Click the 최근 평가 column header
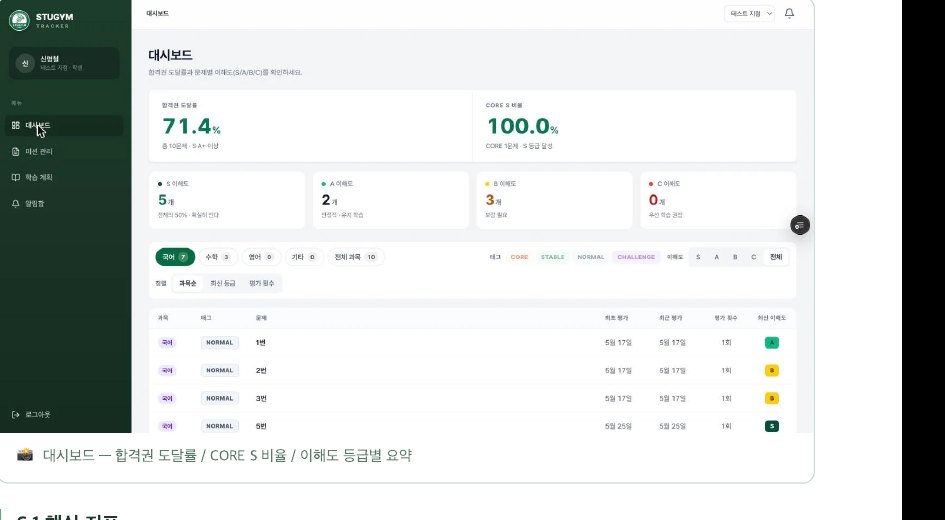This screenshot has height=520, width=945. click(671, 318)
